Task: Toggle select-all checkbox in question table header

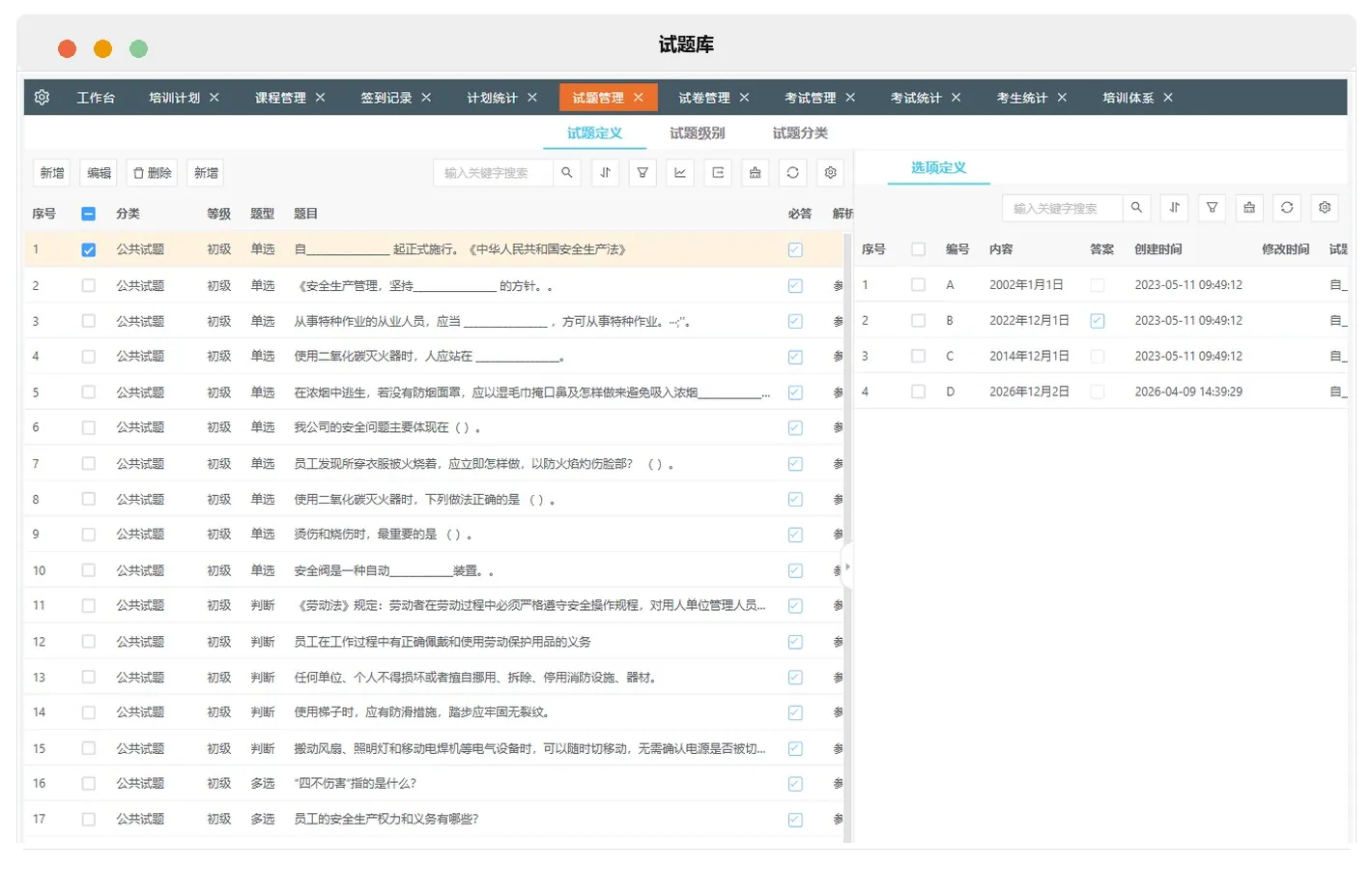Action: (x=89, y=214)
